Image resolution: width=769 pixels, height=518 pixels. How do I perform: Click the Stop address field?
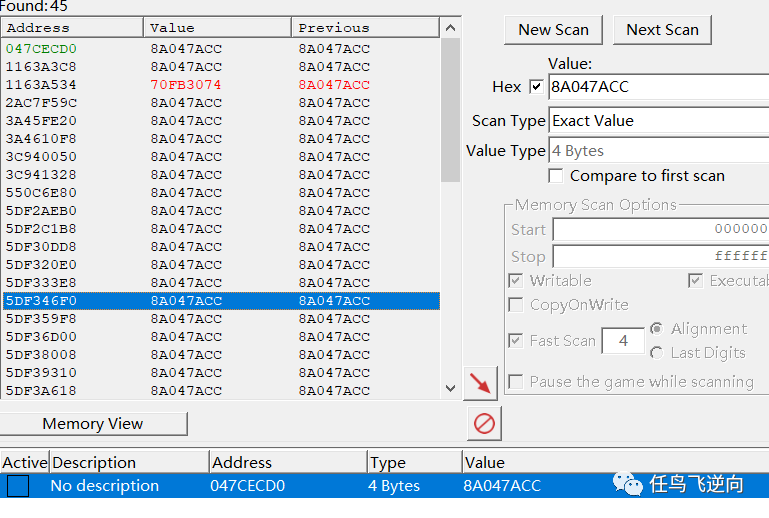point(661,256)
